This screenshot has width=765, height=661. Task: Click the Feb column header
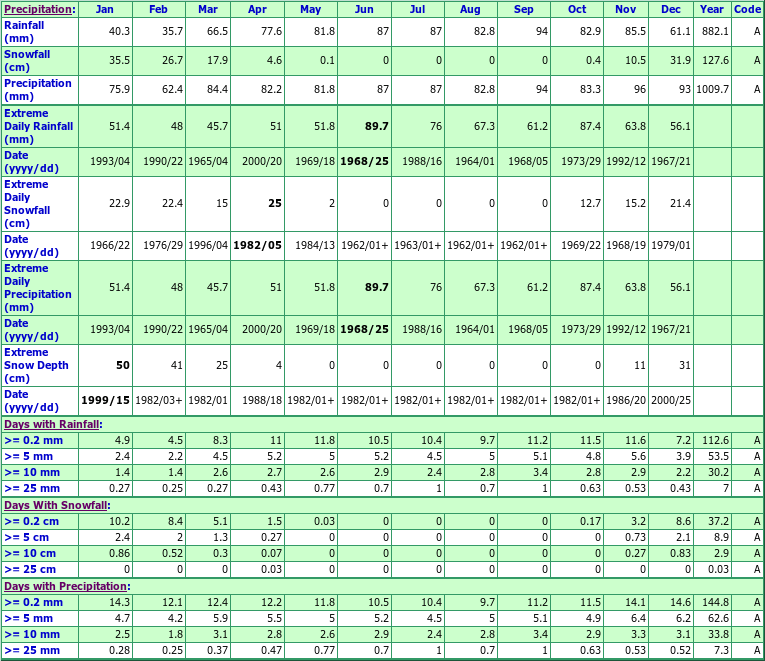coord(158,9)
